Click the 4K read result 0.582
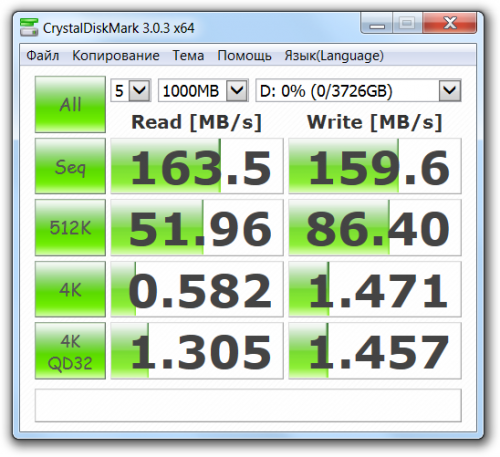The width and height of the screenshot is (500, 457). [197, 289]
